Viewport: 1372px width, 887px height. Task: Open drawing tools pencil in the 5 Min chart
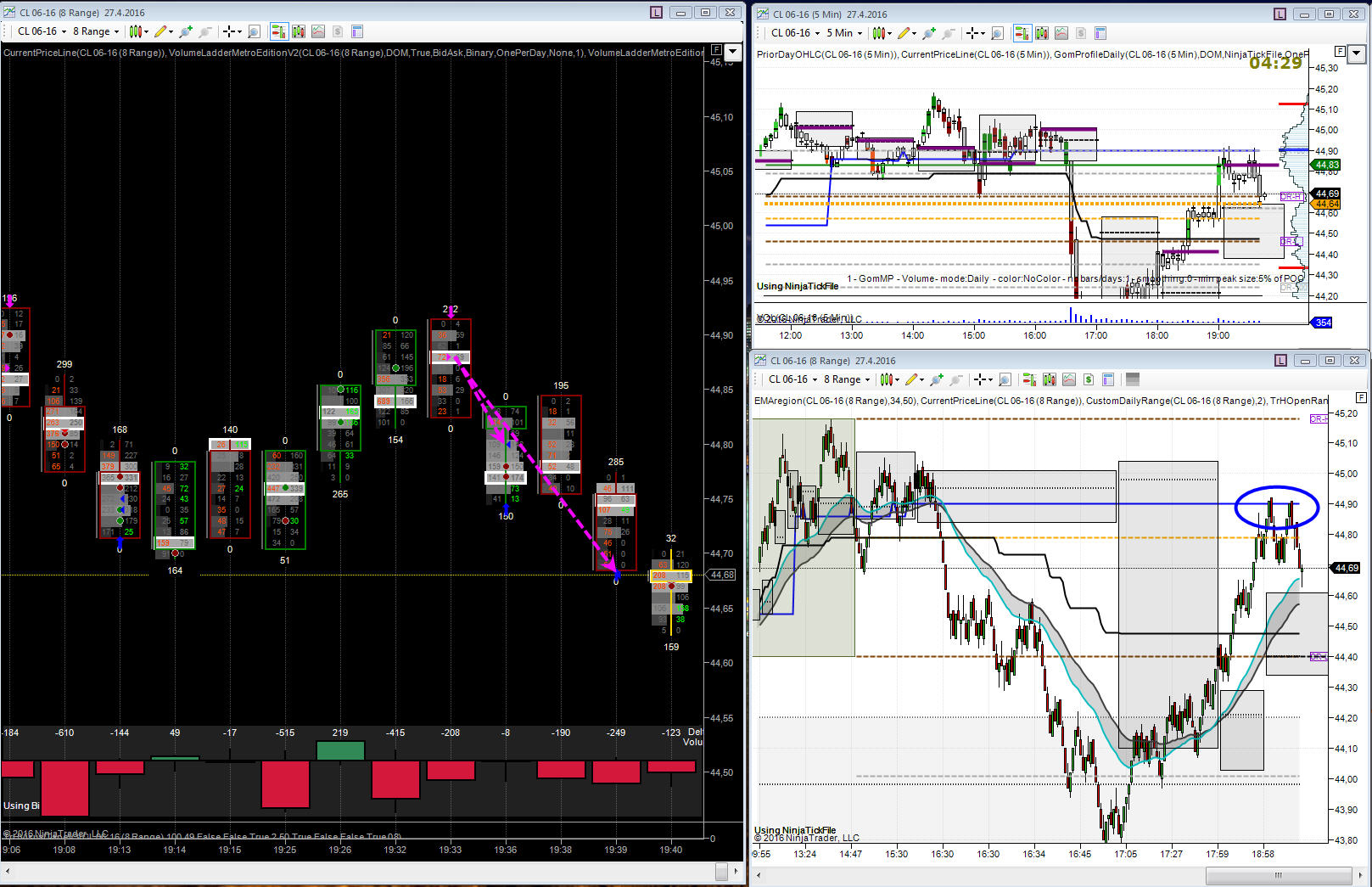coord(907,33)
